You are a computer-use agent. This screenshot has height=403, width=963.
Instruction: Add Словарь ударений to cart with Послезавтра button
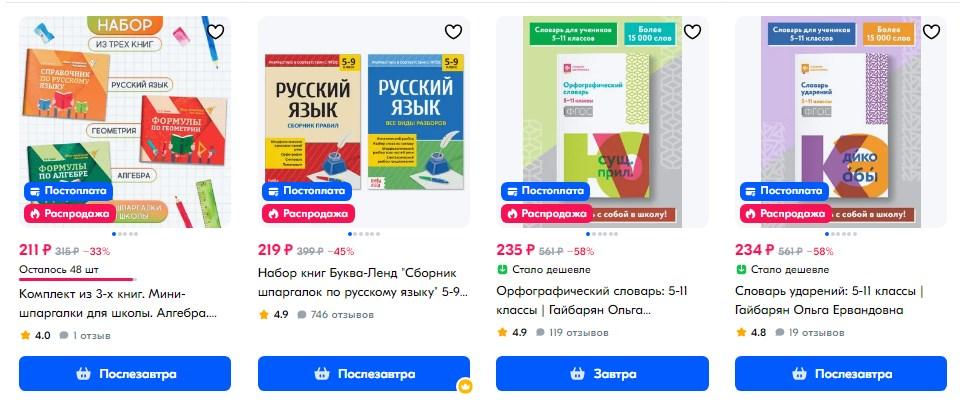tap(841, 374)
